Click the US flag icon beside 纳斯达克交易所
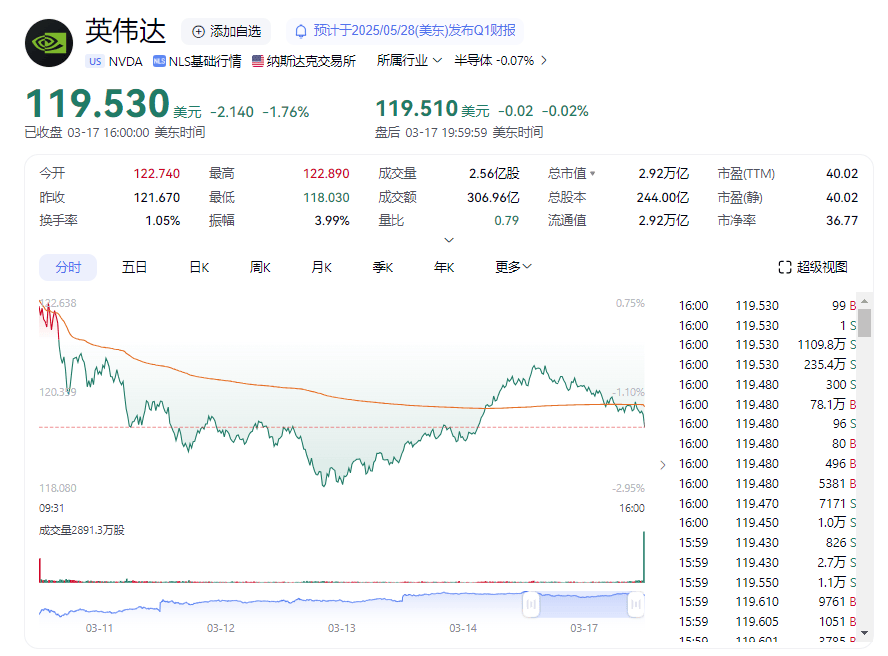 [258, 61]
